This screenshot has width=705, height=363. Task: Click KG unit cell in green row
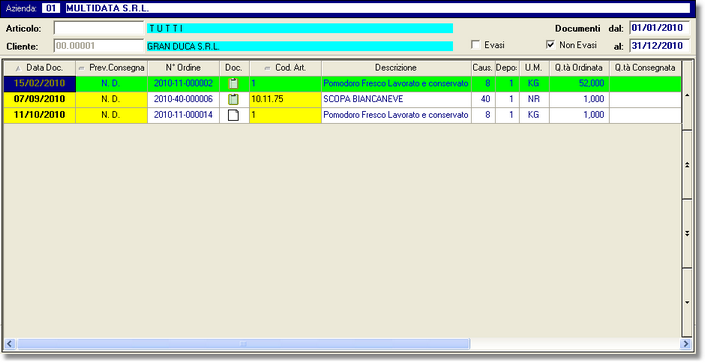click(x=534, y=83)
